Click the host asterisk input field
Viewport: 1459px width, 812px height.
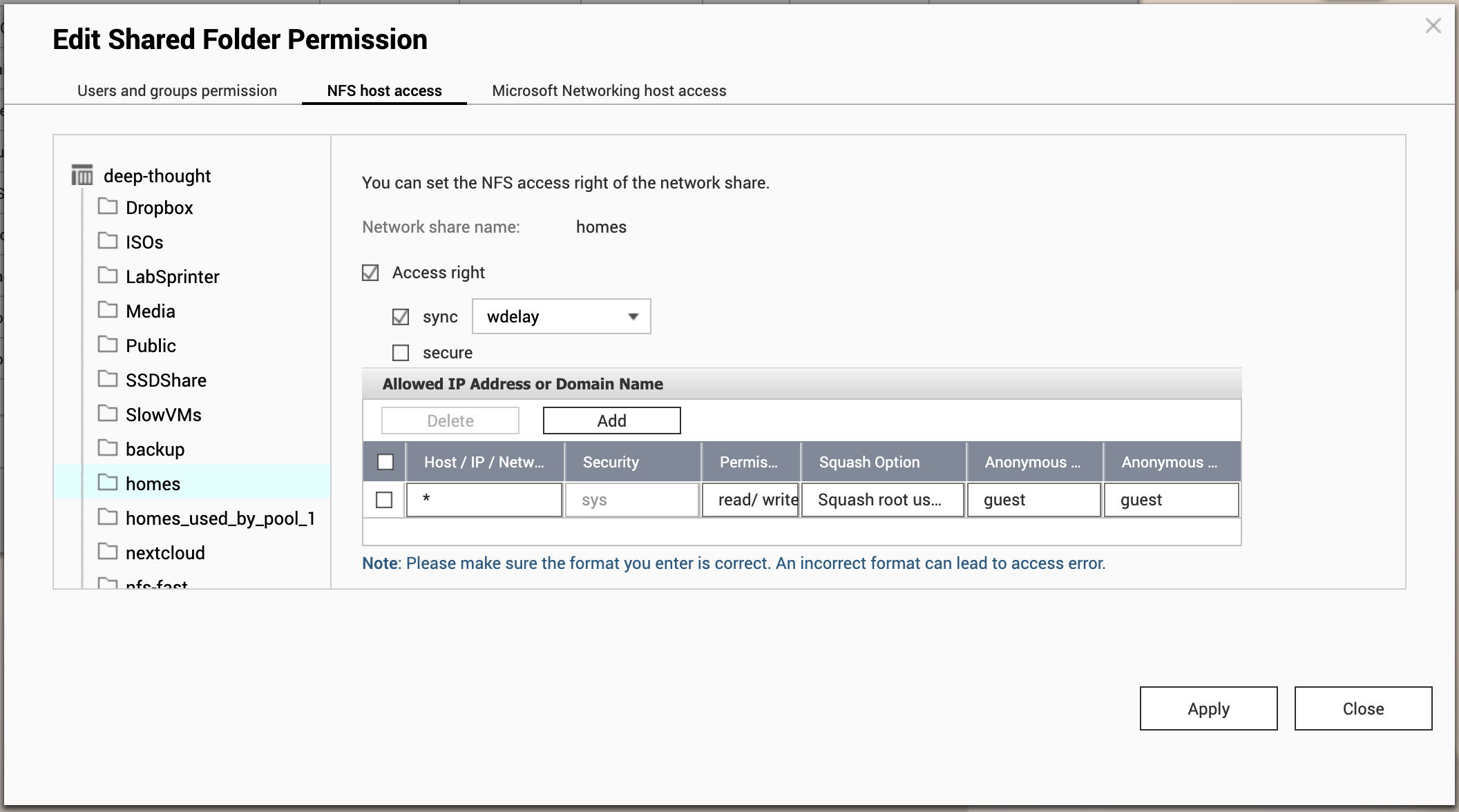(484, 500)
